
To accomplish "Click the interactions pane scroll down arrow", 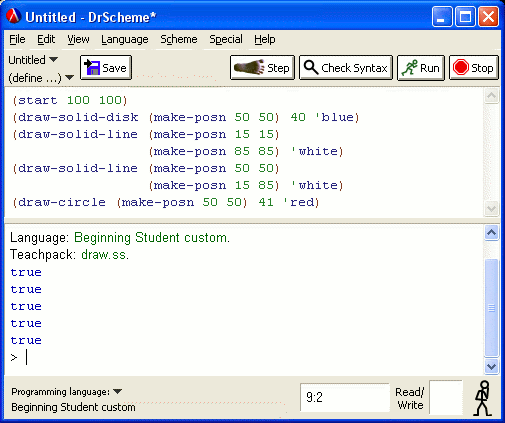I will (x=492, y=367).
